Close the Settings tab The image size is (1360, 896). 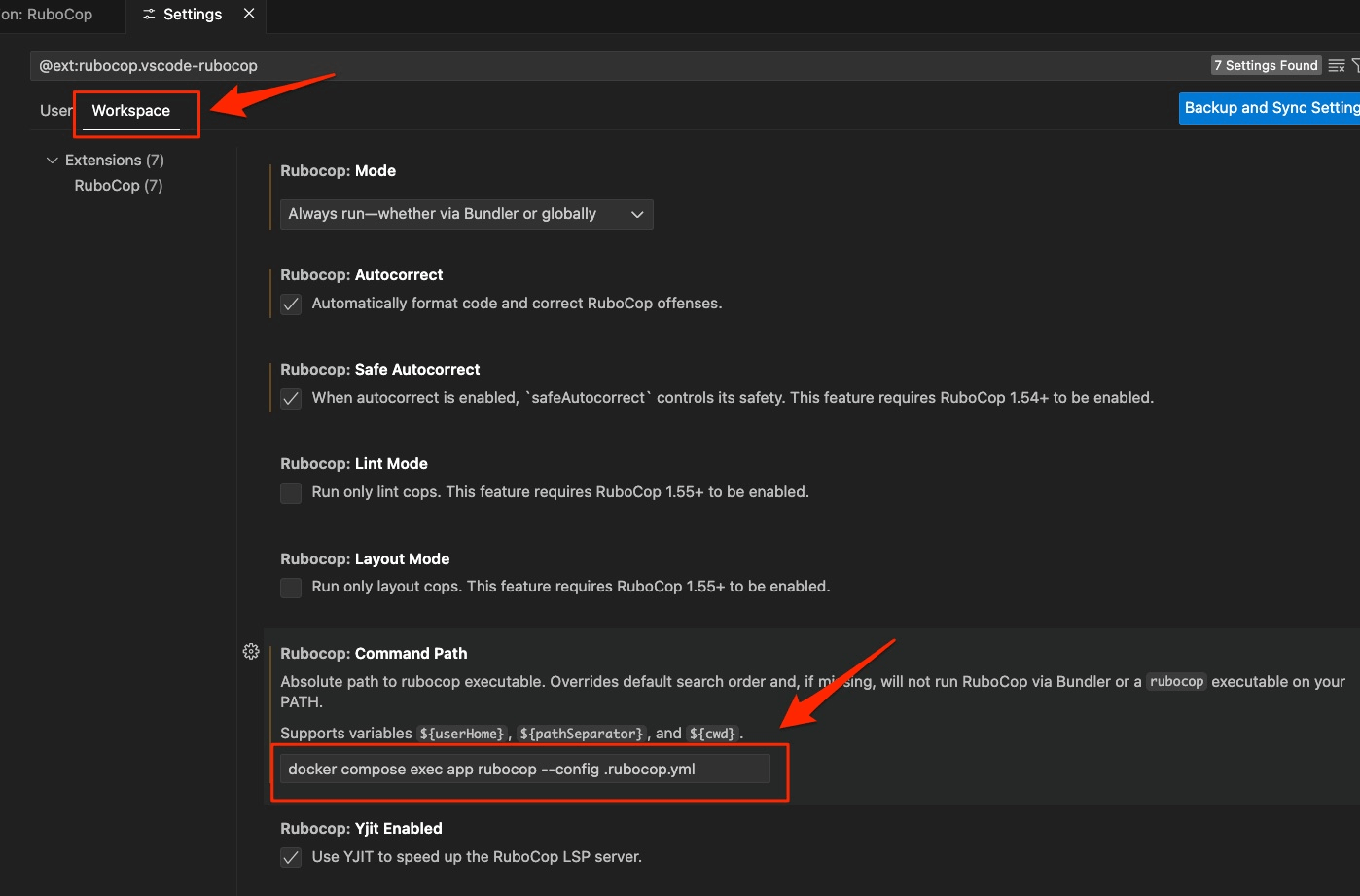pyautogui.click(x=249, y=14)
